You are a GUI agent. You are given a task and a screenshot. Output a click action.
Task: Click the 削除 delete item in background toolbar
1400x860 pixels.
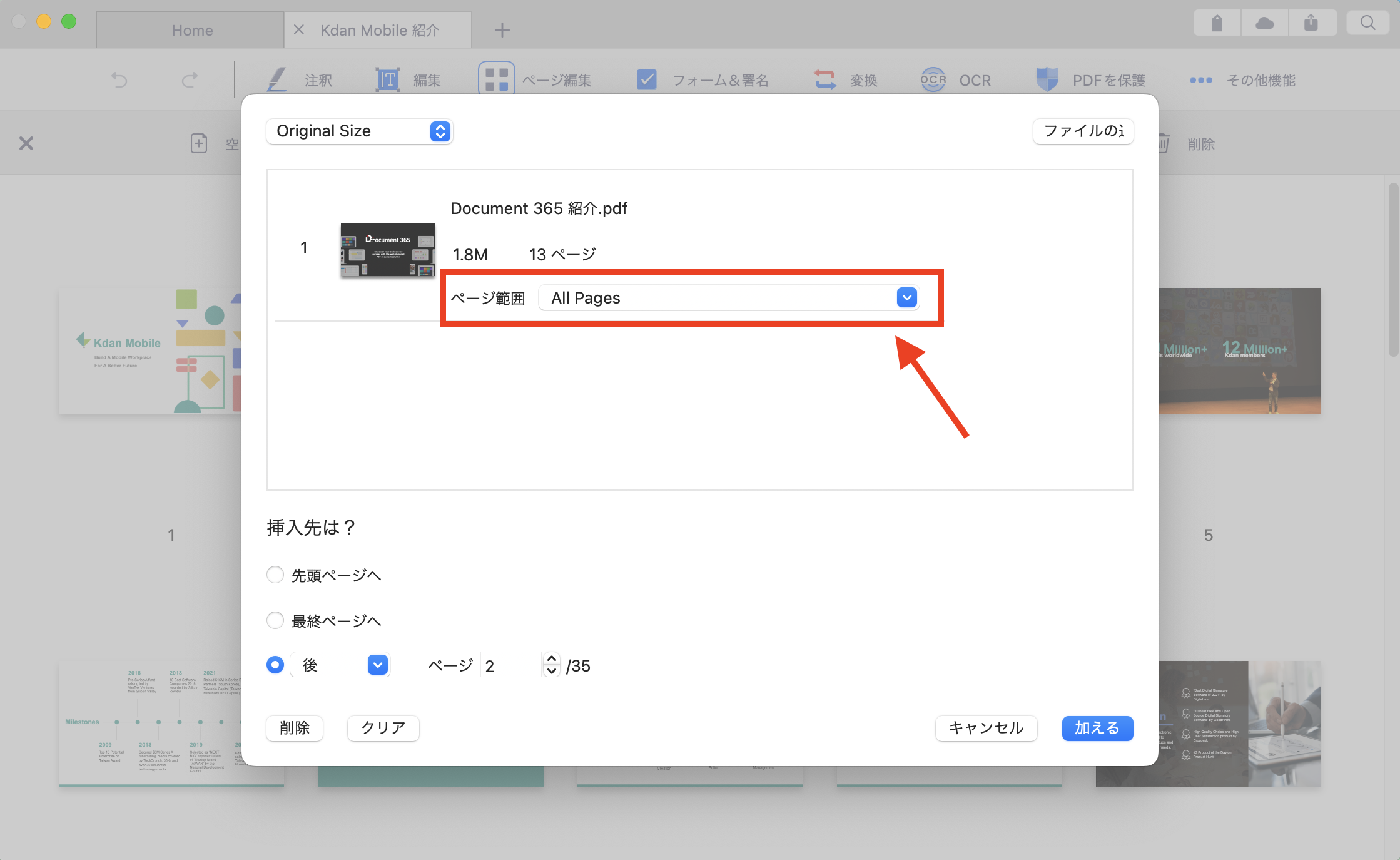(x=1187, y=144)
